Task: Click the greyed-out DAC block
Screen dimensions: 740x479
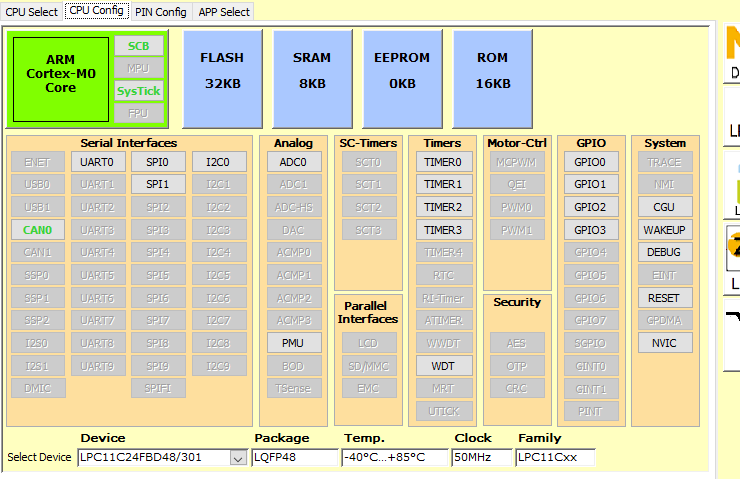Action: [294, 230]
